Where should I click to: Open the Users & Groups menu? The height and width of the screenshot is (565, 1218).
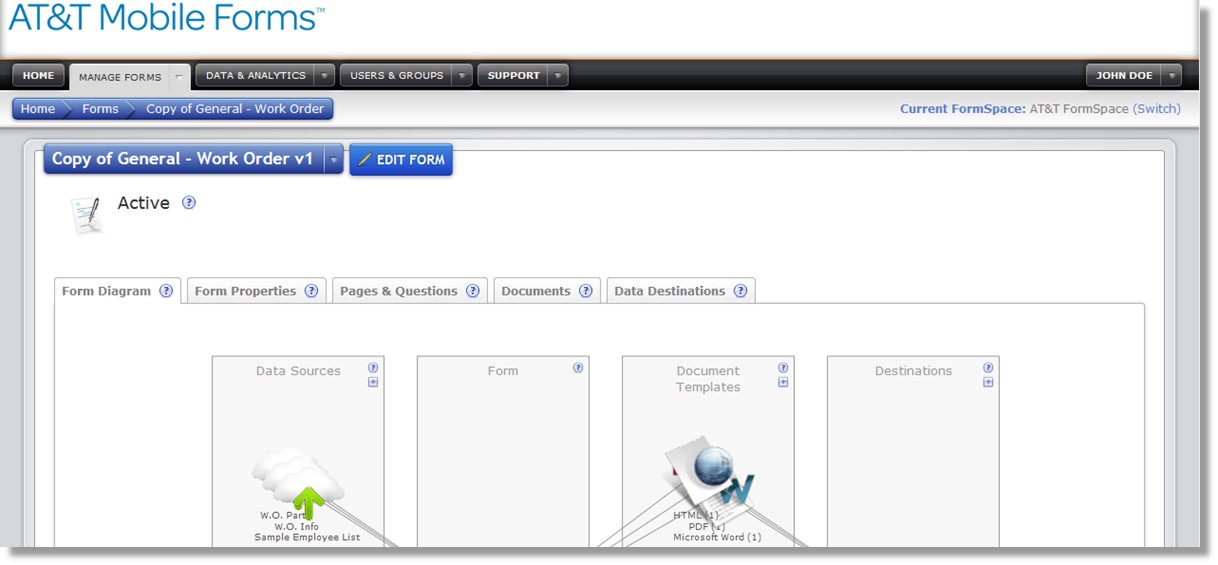396,76
